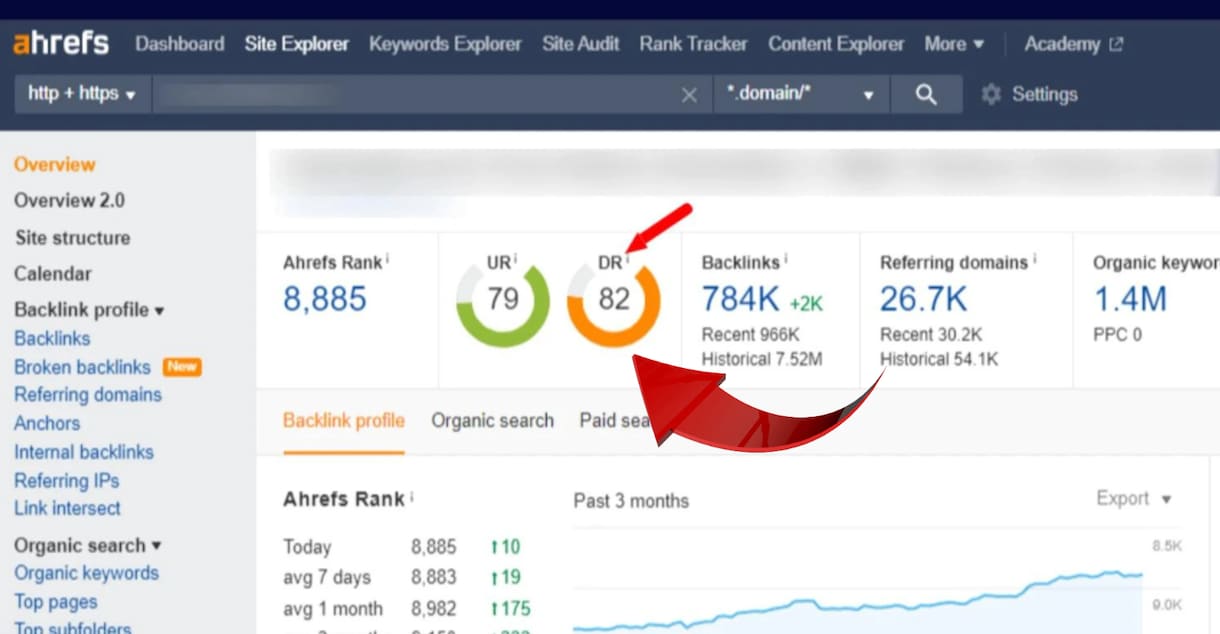The height and width of the screenshot is (634, 1220).
Task: Click the 1.4M organic keywords value
Action: 1130,299
